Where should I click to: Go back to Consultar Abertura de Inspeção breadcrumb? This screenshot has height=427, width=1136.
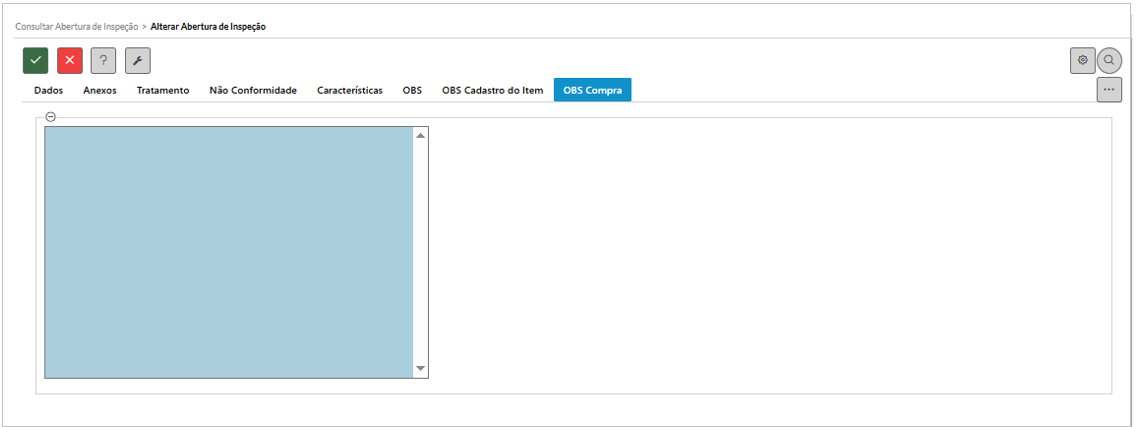coord(76,26)
